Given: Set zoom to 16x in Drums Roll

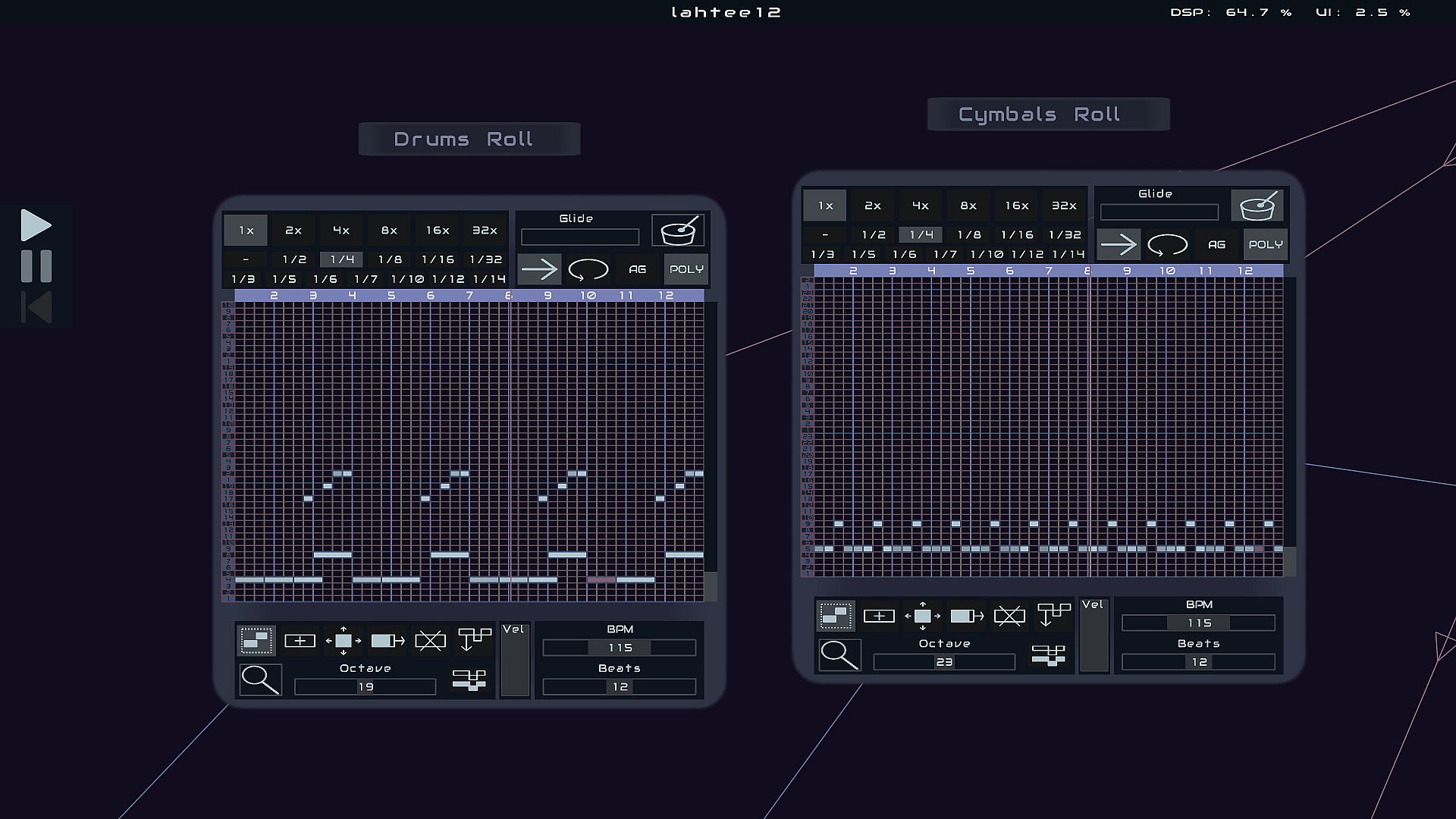Looking at the screenshot, I should [438, 231].
